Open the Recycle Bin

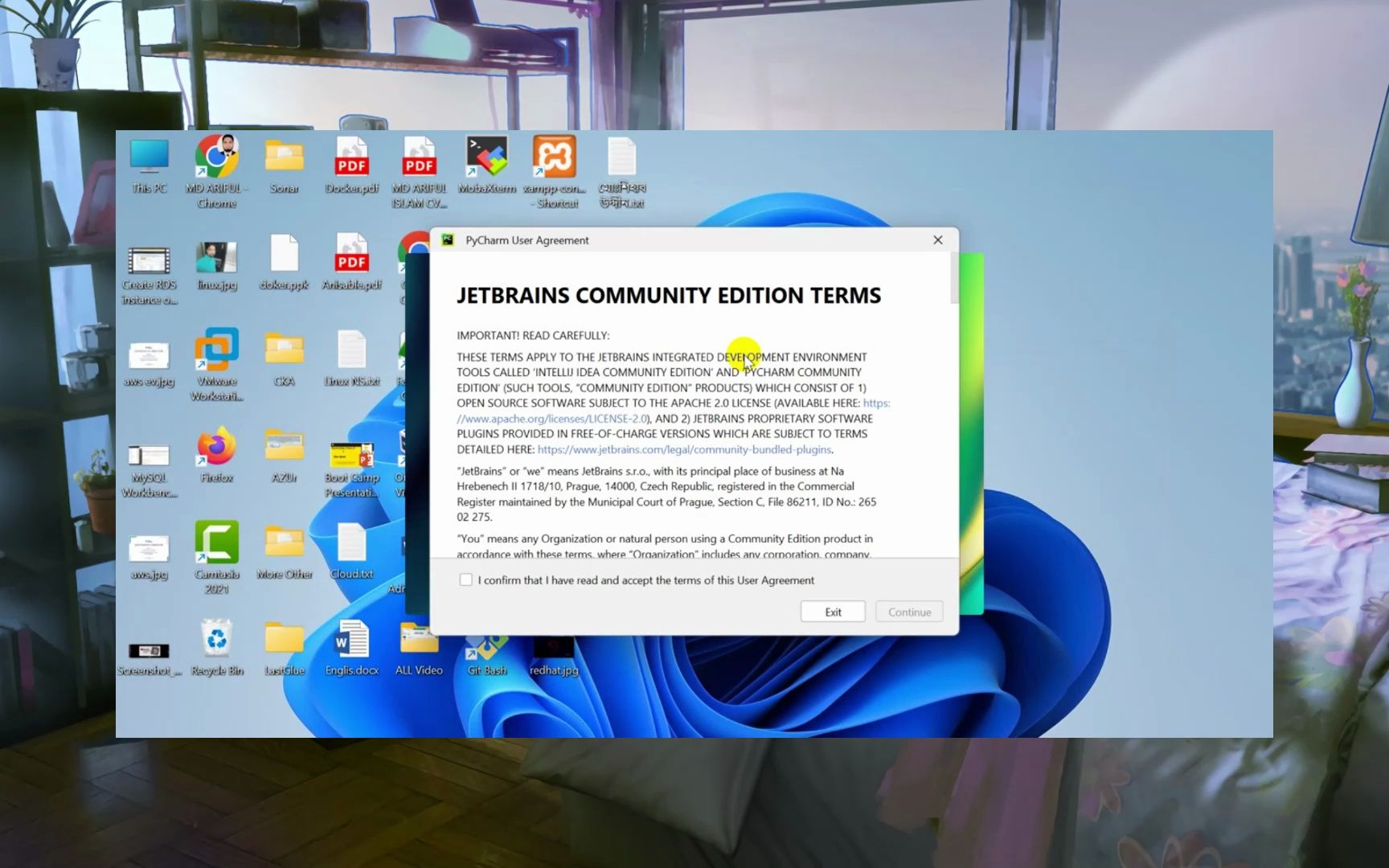pos(216,648)
